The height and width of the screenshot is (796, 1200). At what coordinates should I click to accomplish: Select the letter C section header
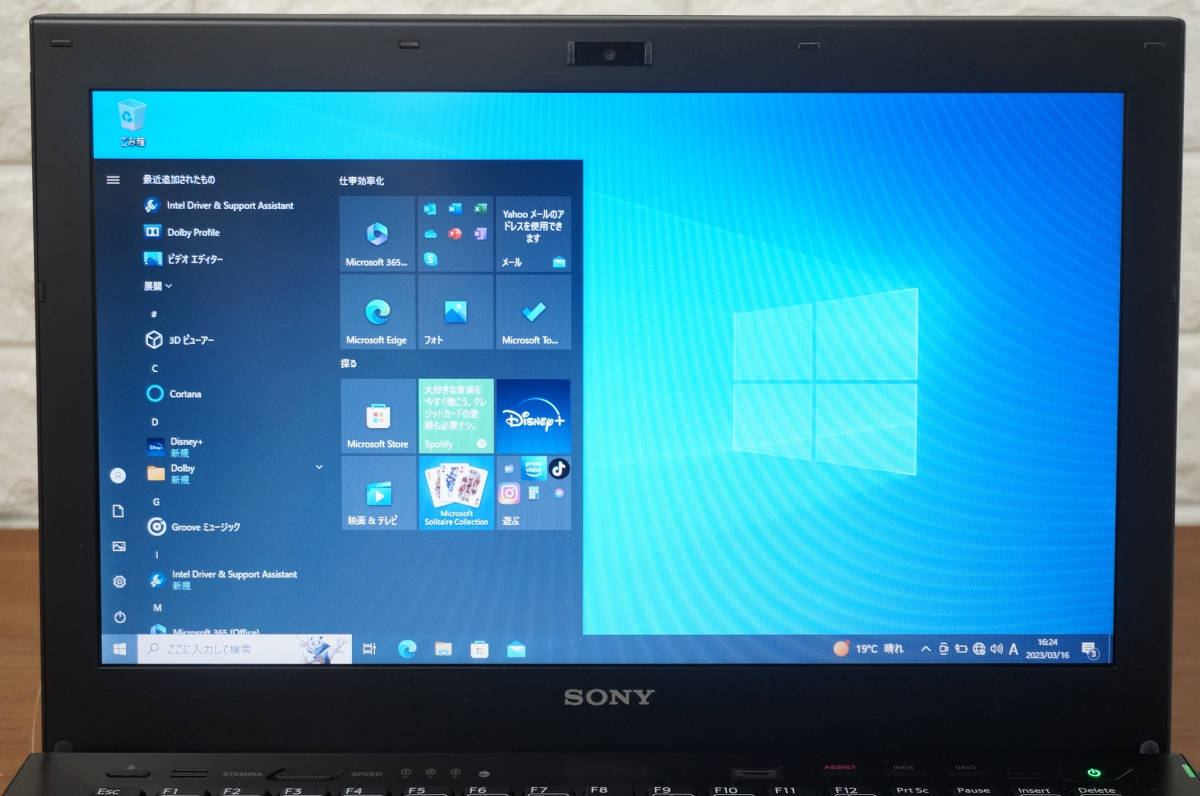pyautogui.click(x=154, y=368)
